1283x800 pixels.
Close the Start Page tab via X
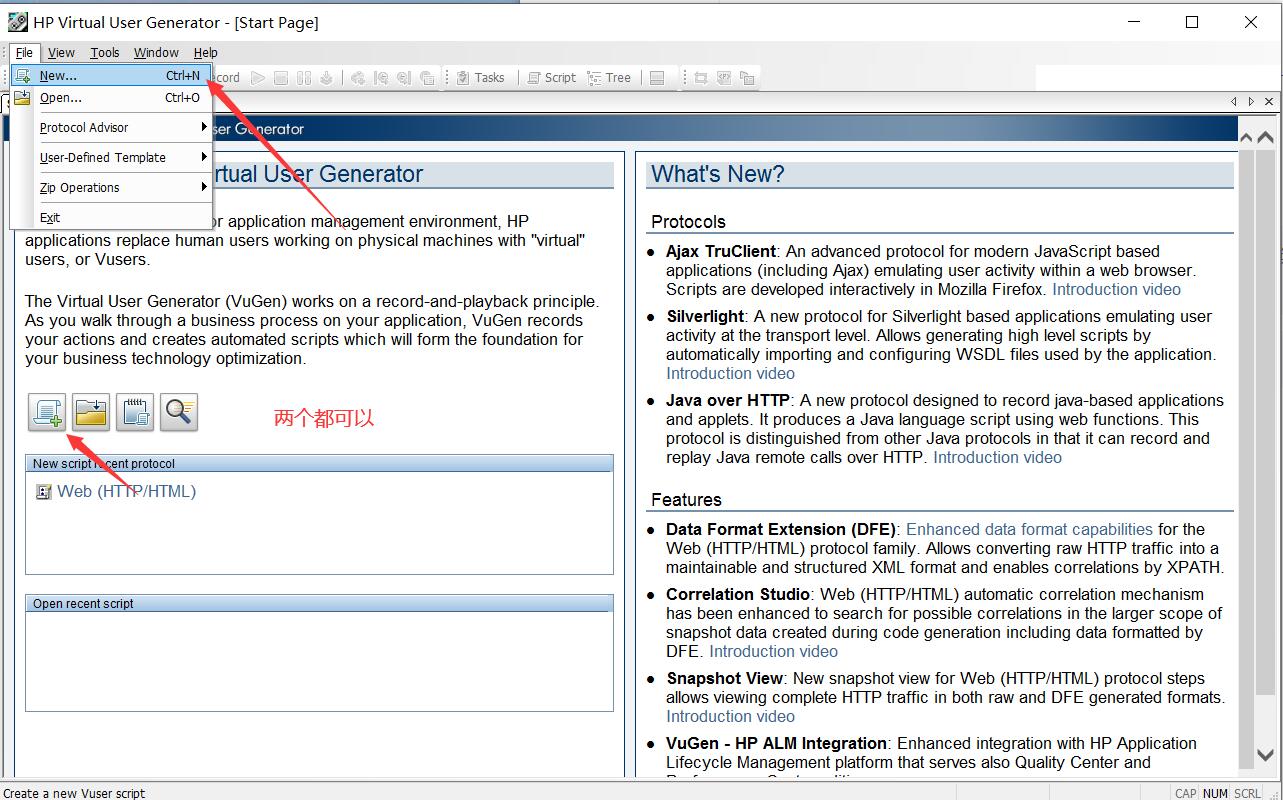pos(1269,102)
